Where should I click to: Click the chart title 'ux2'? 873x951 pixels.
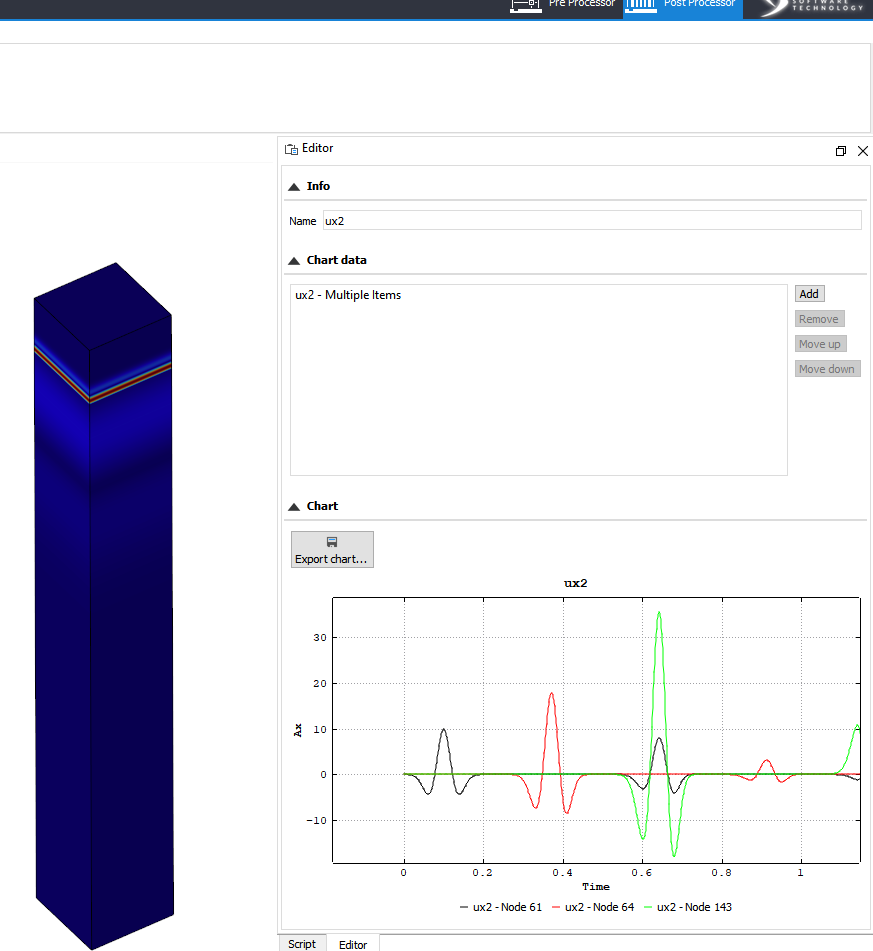(x=576, y=583)
